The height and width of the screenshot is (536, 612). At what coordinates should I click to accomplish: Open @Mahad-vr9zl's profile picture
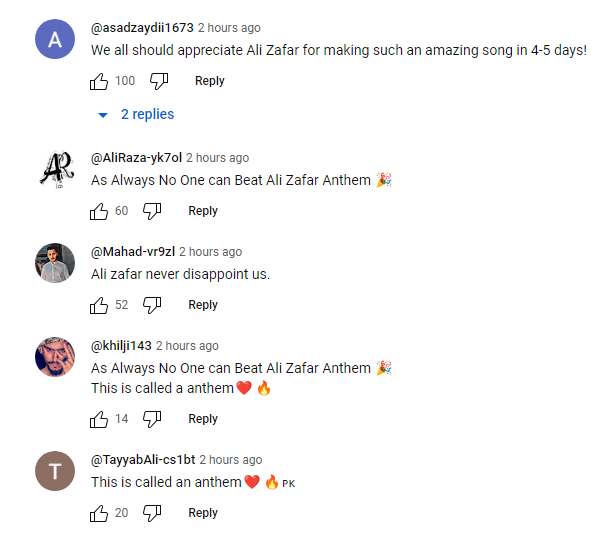click(x=54, y=264)
